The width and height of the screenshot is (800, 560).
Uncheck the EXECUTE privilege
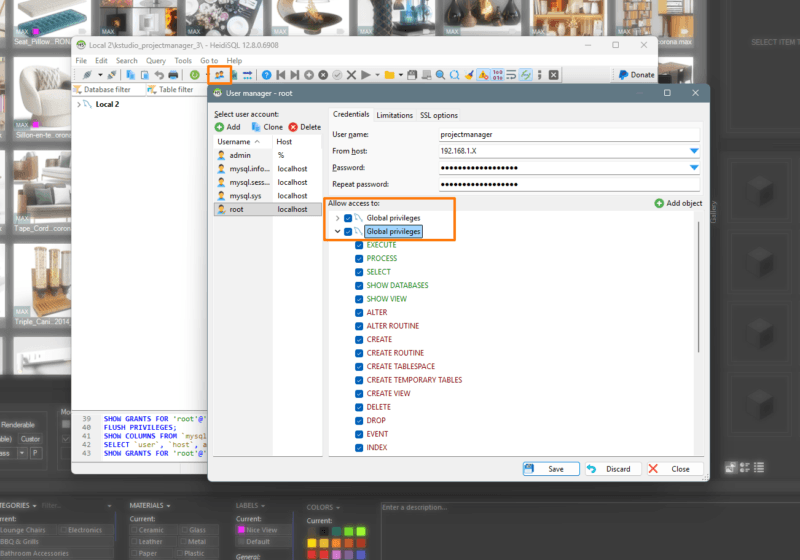point(359,245)
